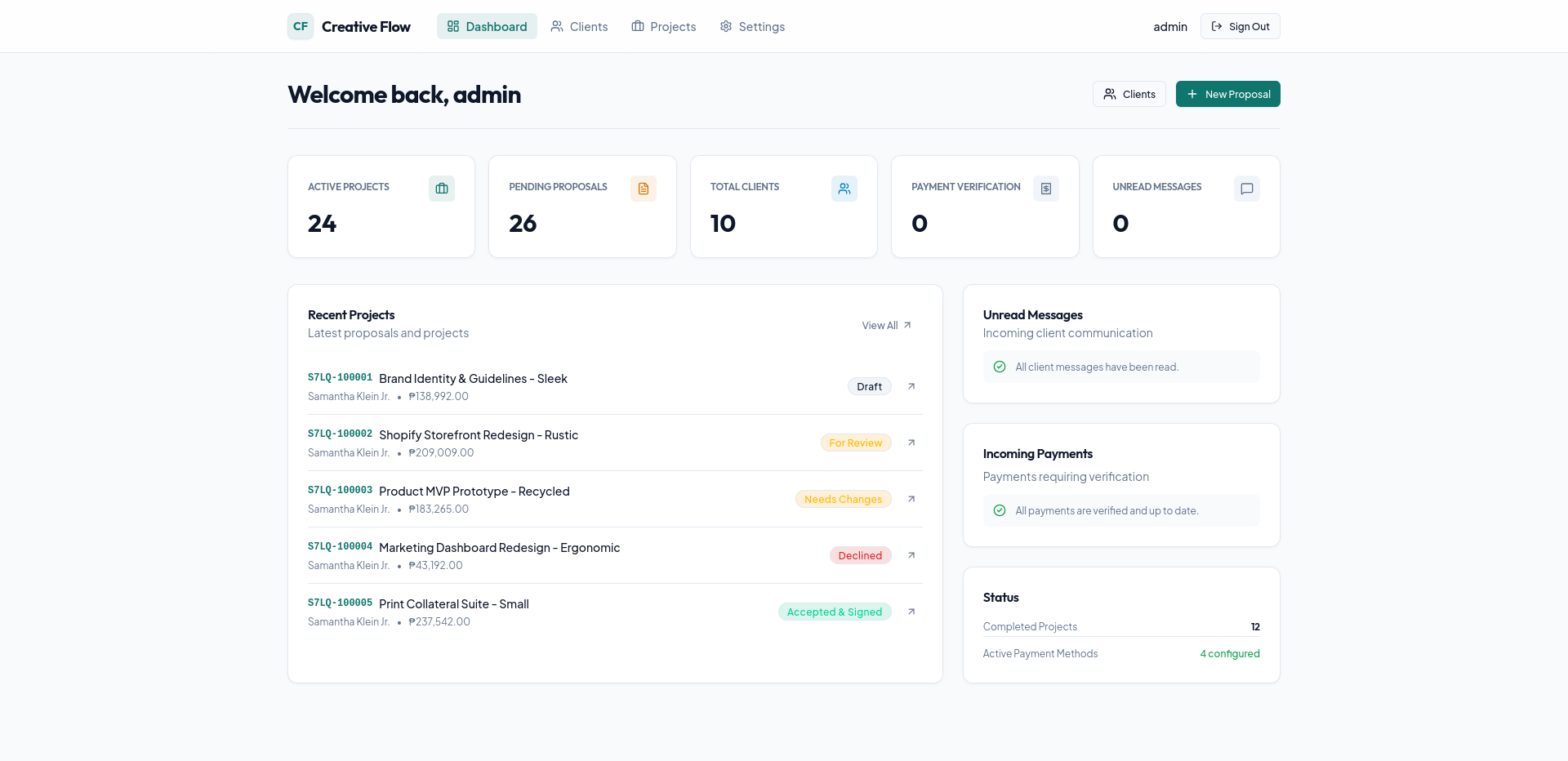Open arrow for Print Collateral Suite project
The width and height of the screenshot is (1568, 761).
911,612
